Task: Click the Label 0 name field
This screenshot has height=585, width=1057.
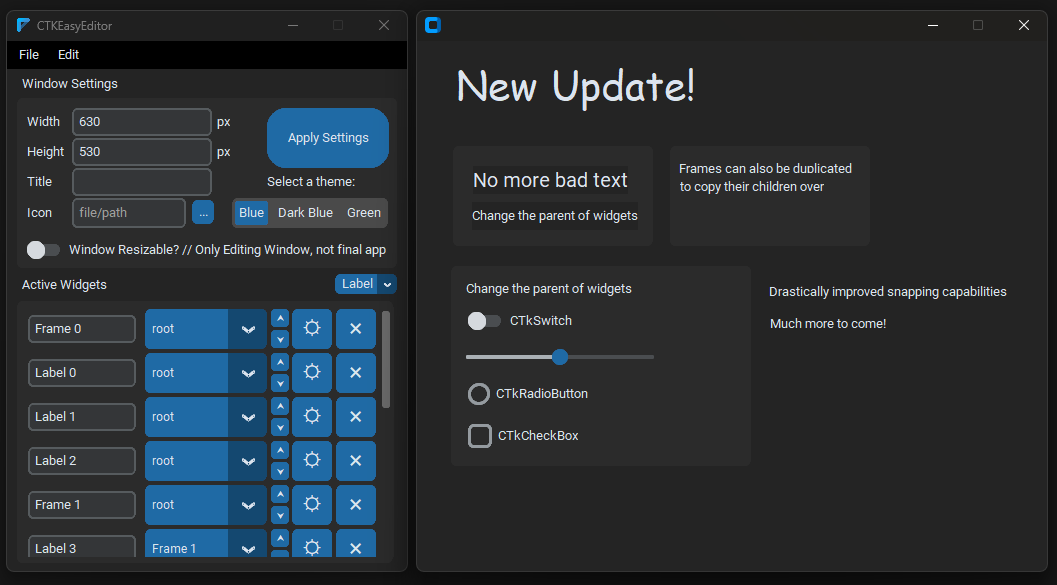Action: click(x=82, y=373)
